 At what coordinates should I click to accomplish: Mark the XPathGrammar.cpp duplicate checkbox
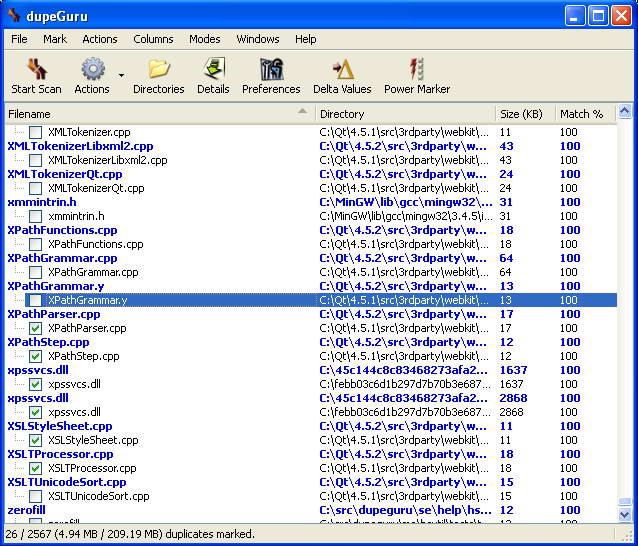click(35, 272)
